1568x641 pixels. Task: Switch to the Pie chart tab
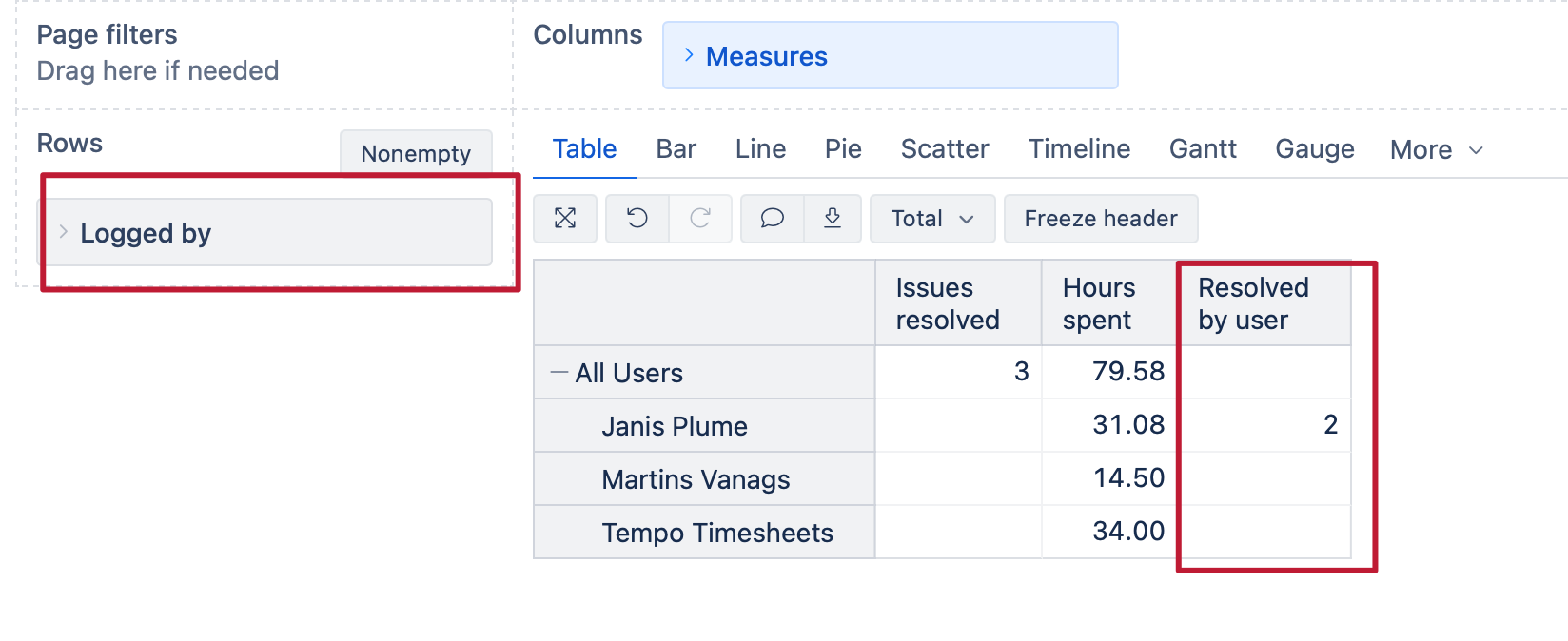[843, 149]
